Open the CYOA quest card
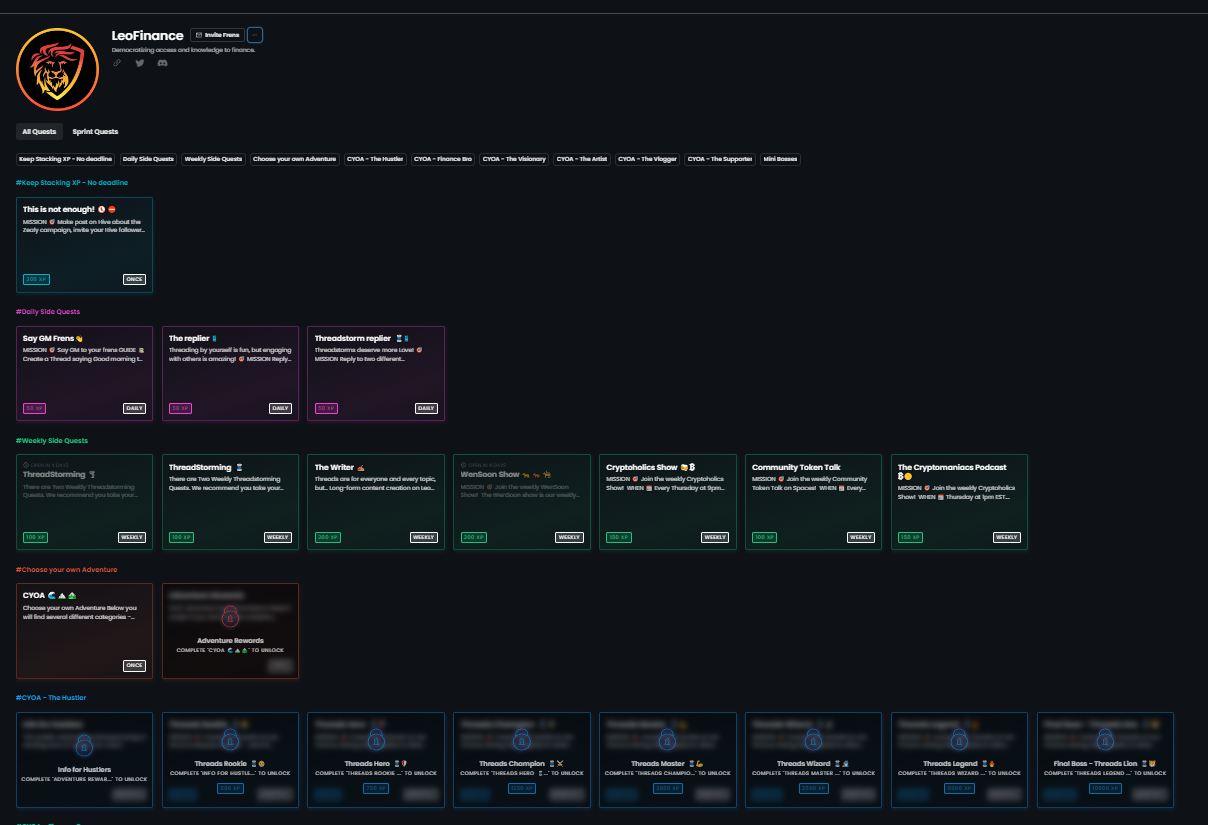Viewport: 1208px width, 825px height. coord(85,631)
